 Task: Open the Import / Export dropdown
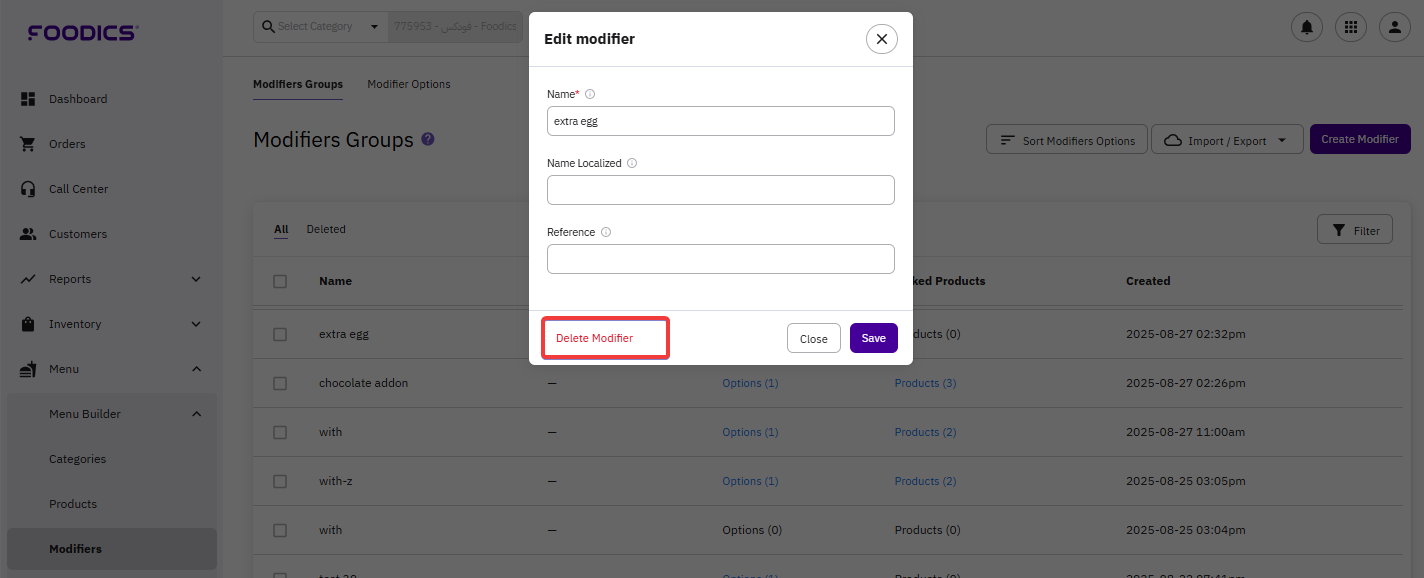1227,140
